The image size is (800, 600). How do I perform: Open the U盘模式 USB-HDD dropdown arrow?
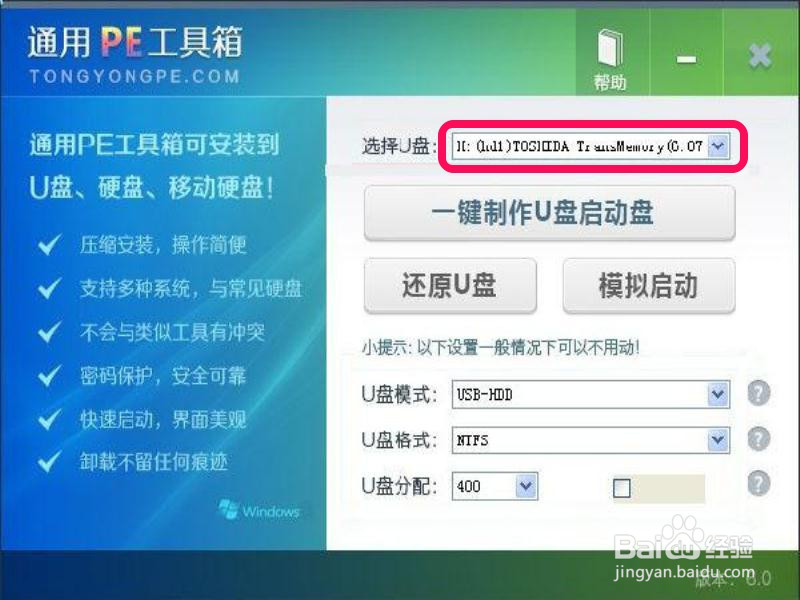point(718,394)
